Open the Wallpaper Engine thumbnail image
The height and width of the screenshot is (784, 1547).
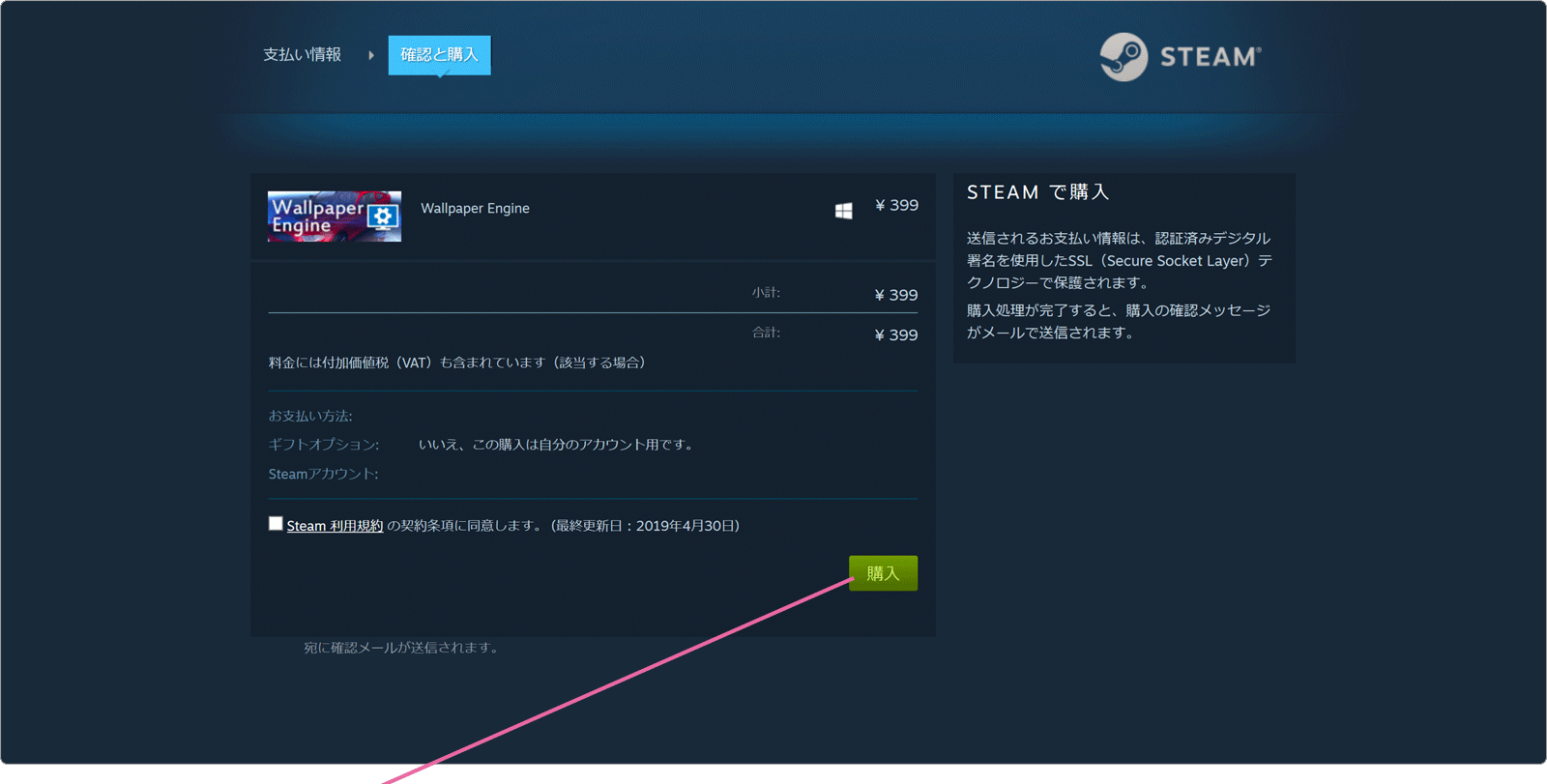coord(335,217)
